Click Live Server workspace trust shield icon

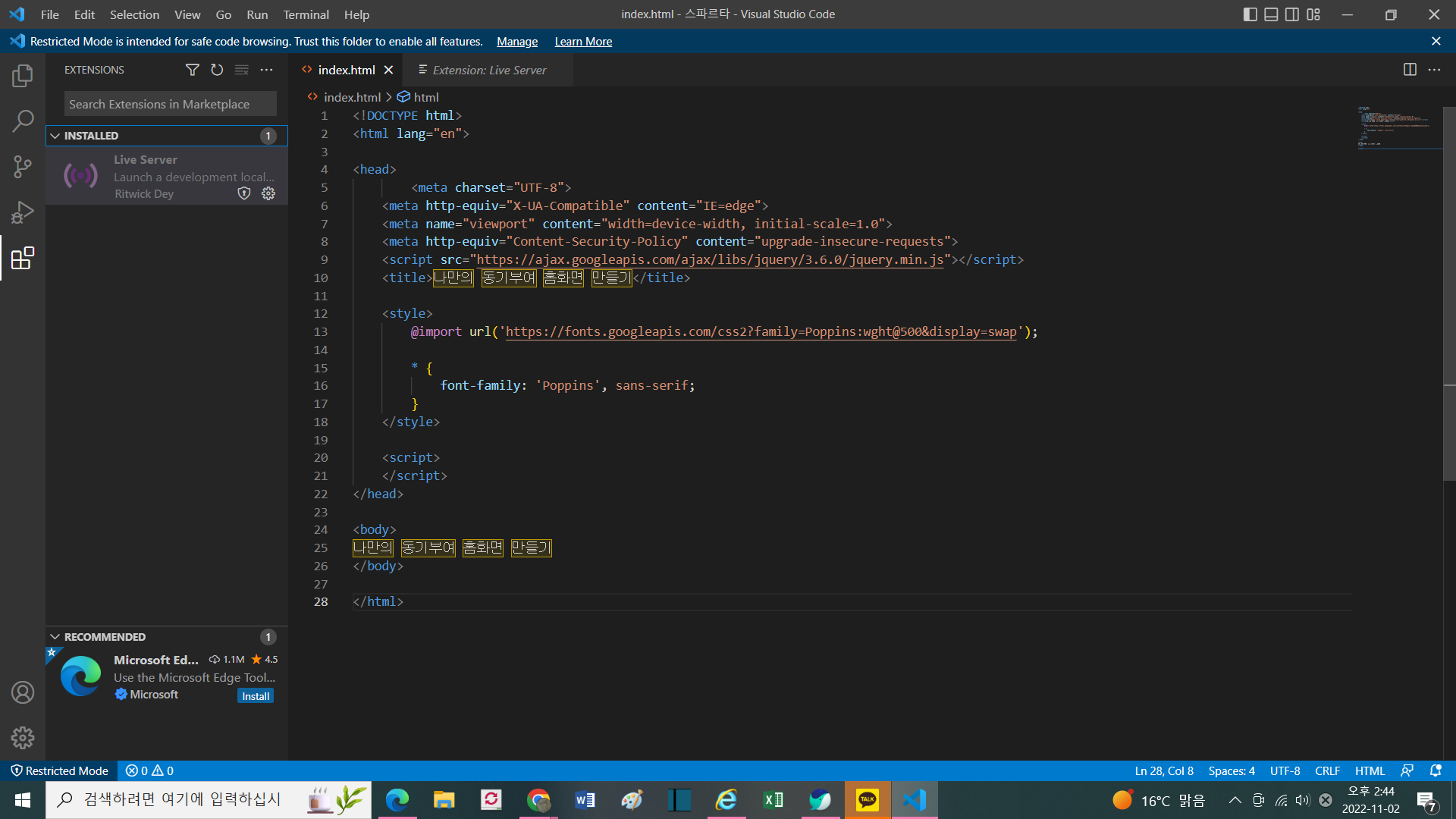(x=244, y=193)
